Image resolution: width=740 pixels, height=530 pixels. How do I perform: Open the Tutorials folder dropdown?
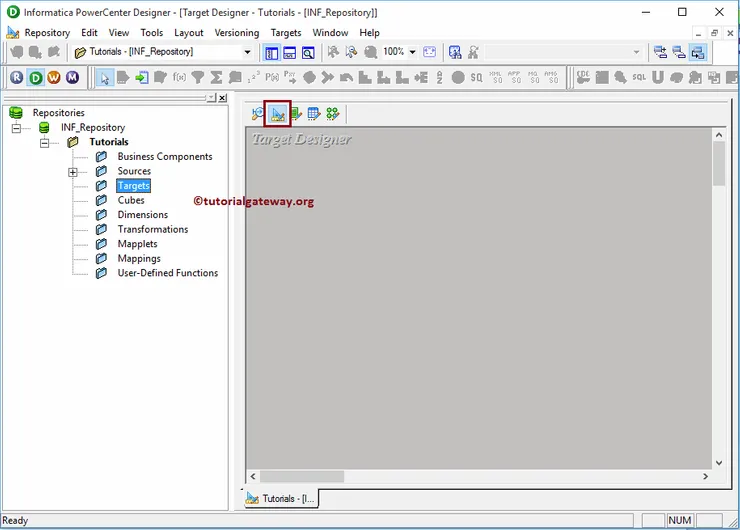pyautogui.click(x=247, y=52)
